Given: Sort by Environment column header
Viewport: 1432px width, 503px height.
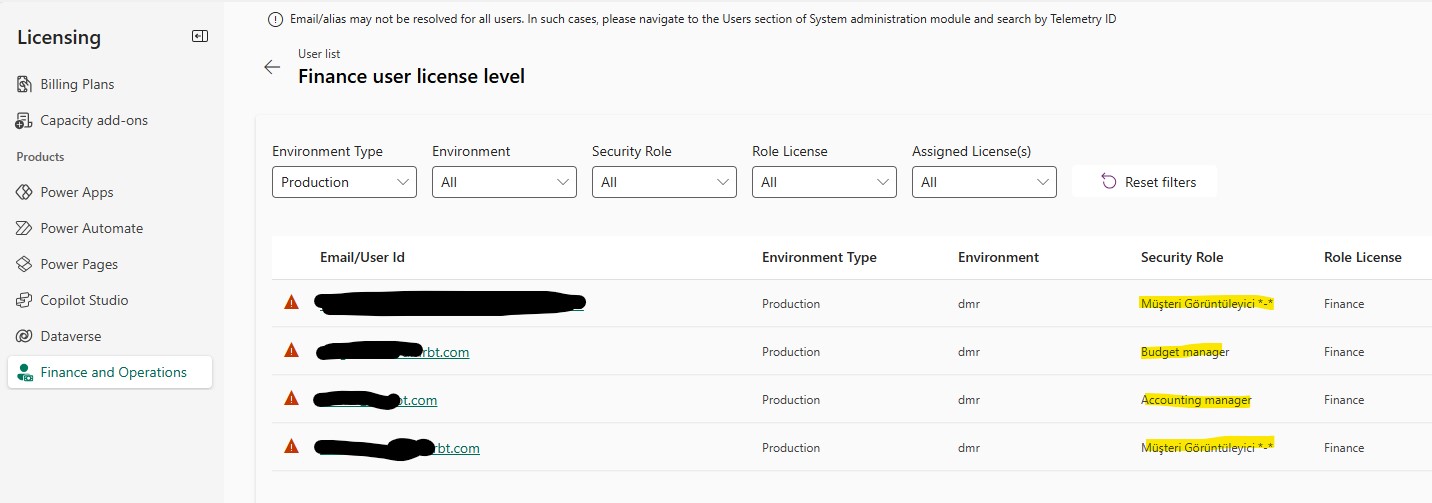Looking at the screenshot, I should (998, 257).
